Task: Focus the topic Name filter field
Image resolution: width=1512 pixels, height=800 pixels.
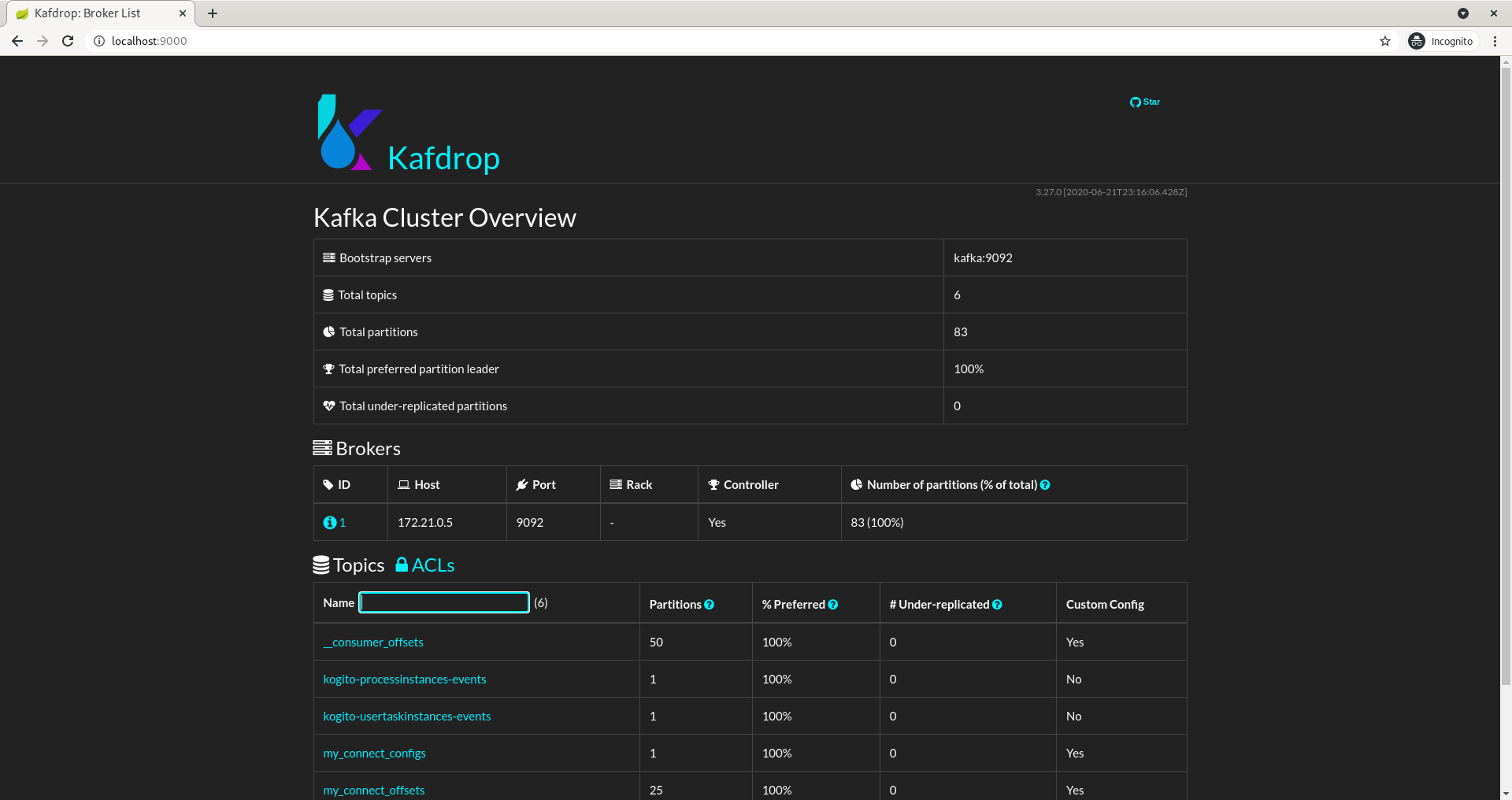Action: pyautogui.click(x=444, y=602)
